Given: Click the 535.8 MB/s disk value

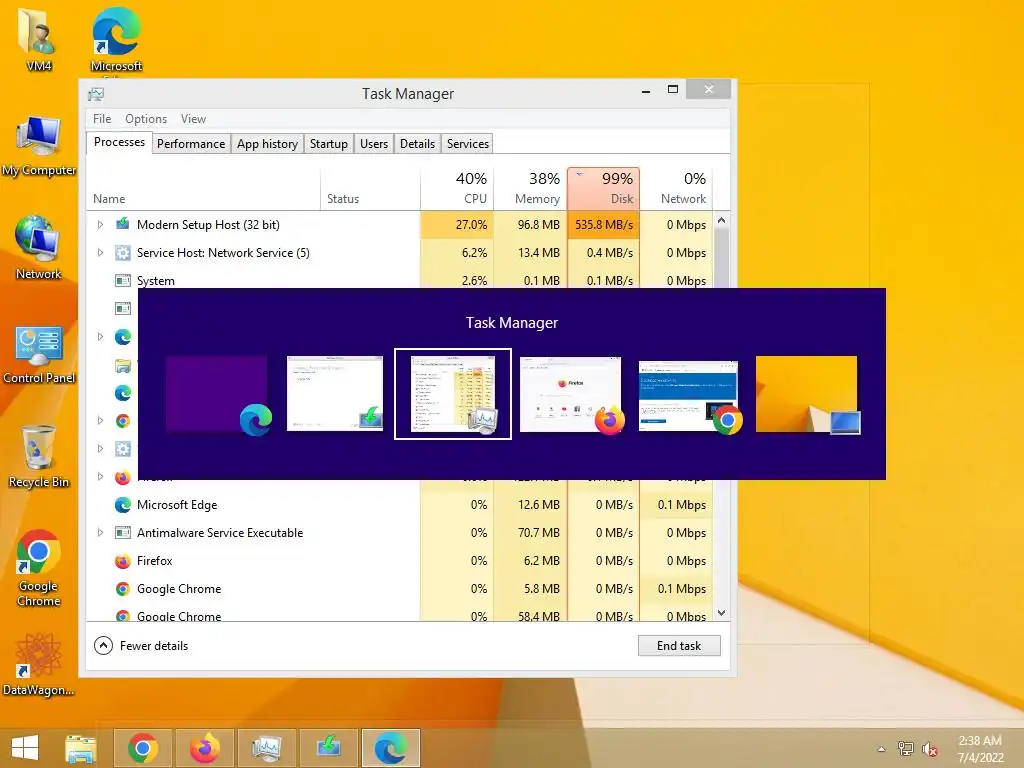Looking at the screenshot, I should coord(604,225).
